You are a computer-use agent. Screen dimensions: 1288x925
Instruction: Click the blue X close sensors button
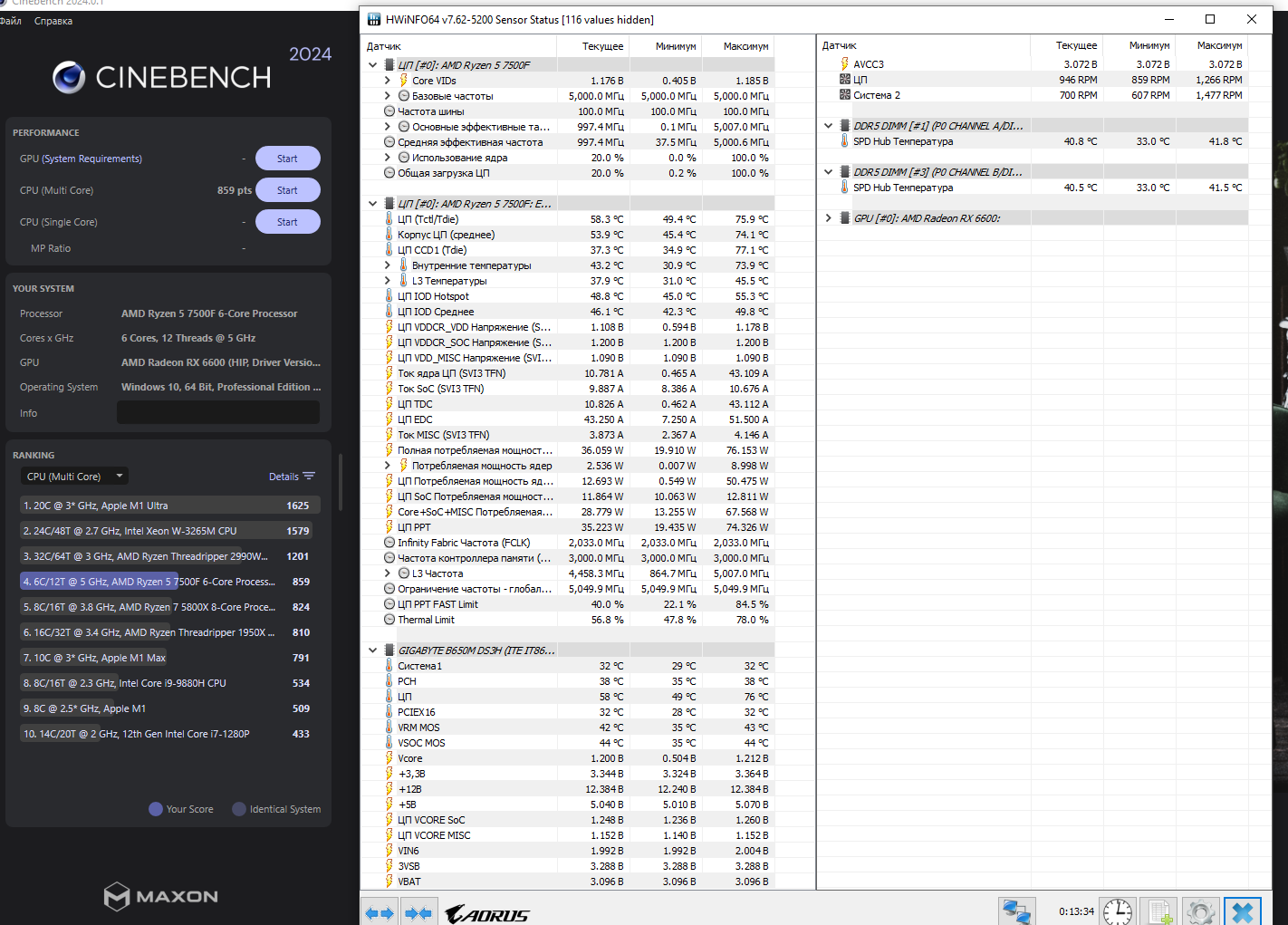1243,911
